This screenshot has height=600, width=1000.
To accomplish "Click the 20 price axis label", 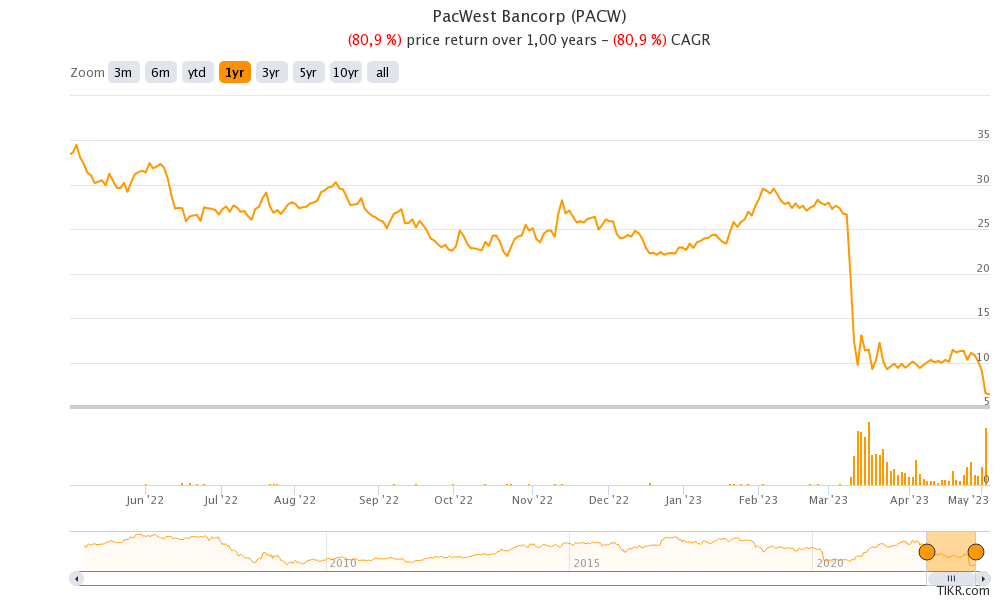I will click(x=983, y=268).
